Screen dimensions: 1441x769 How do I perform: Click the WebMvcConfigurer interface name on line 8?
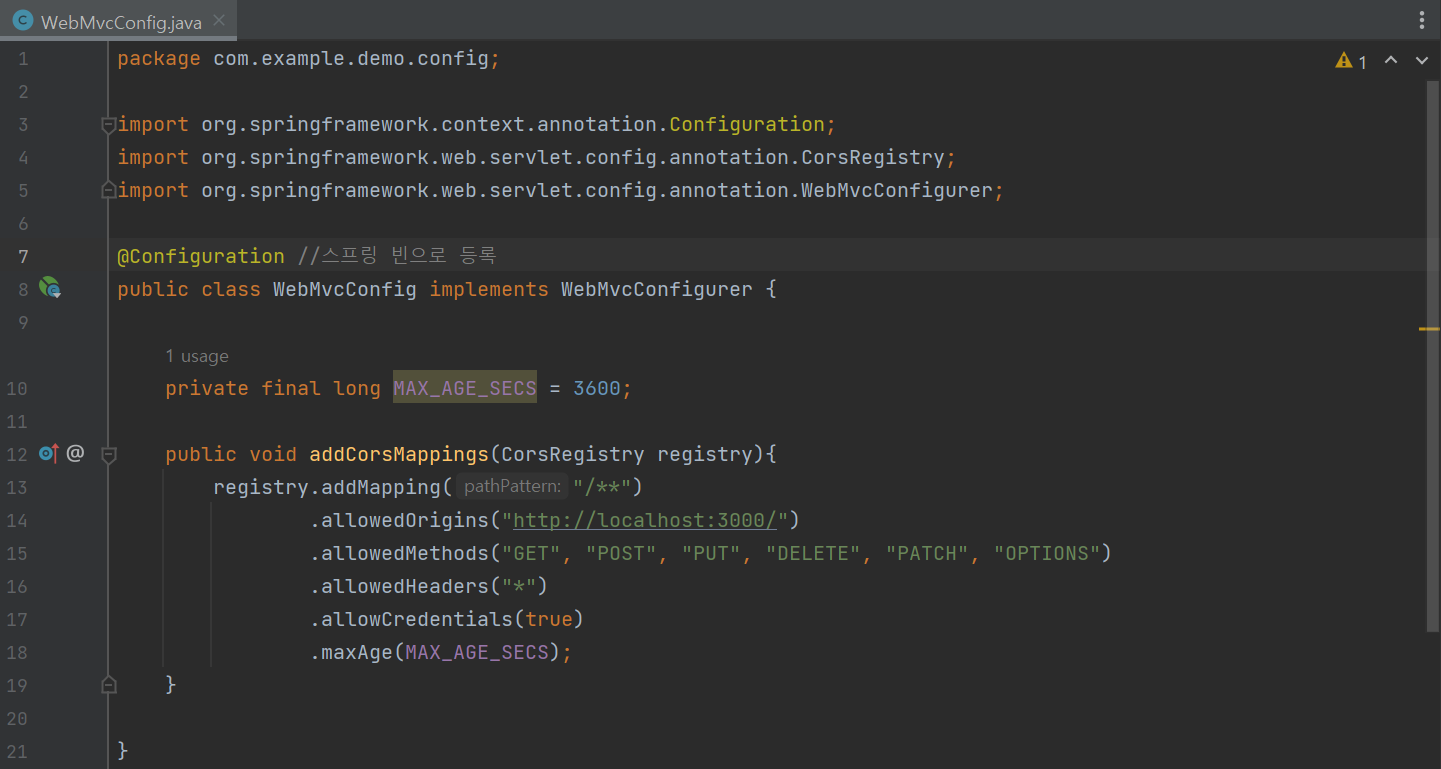click(657, 289)
